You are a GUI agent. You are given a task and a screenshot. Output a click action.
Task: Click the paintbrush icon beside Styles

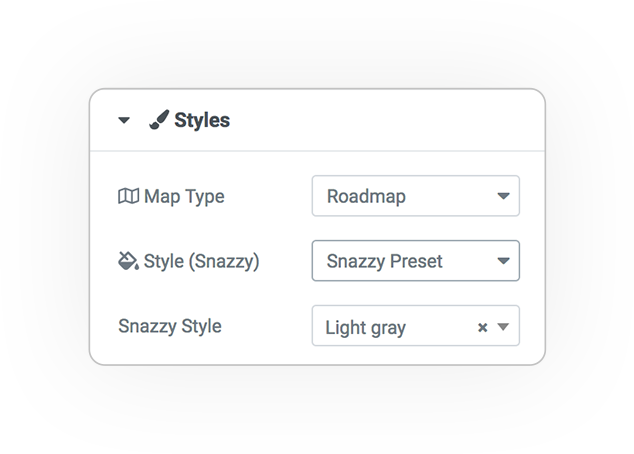coord(159,120)
